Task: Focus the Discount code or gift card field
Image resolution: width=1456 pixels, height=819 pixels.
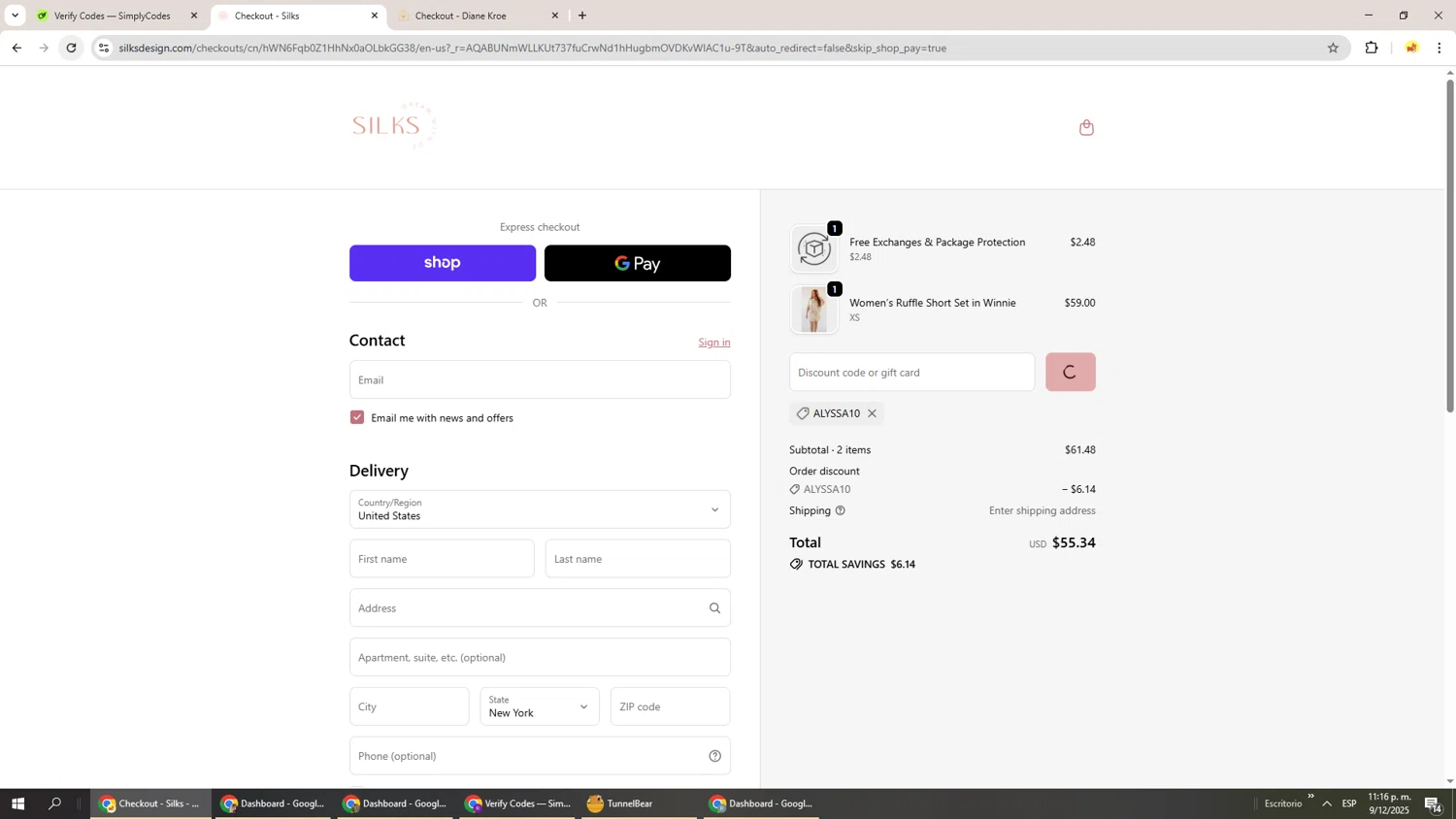Action: coord(912,372)
